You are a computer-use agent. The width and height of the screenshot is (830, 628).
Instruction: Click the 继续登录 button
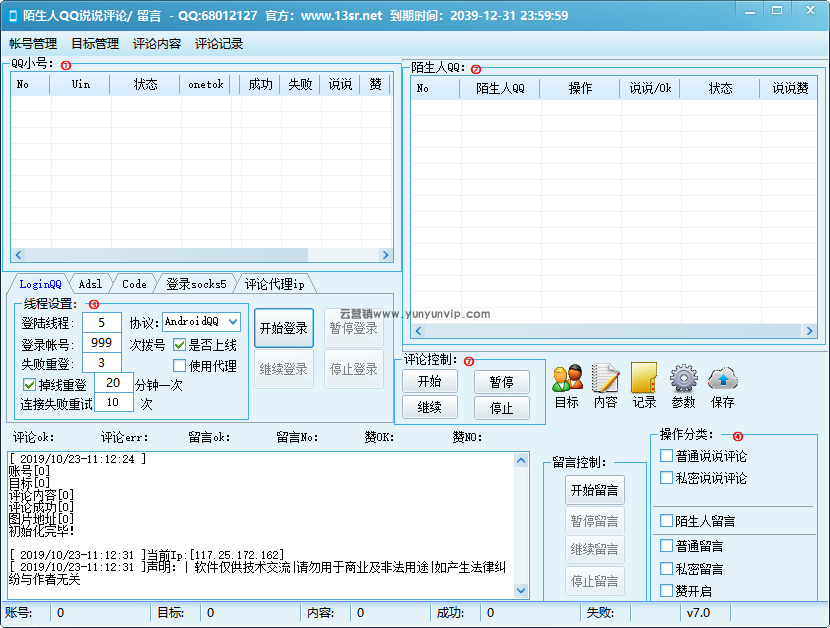pyautogui.click(x=284, y=369)
